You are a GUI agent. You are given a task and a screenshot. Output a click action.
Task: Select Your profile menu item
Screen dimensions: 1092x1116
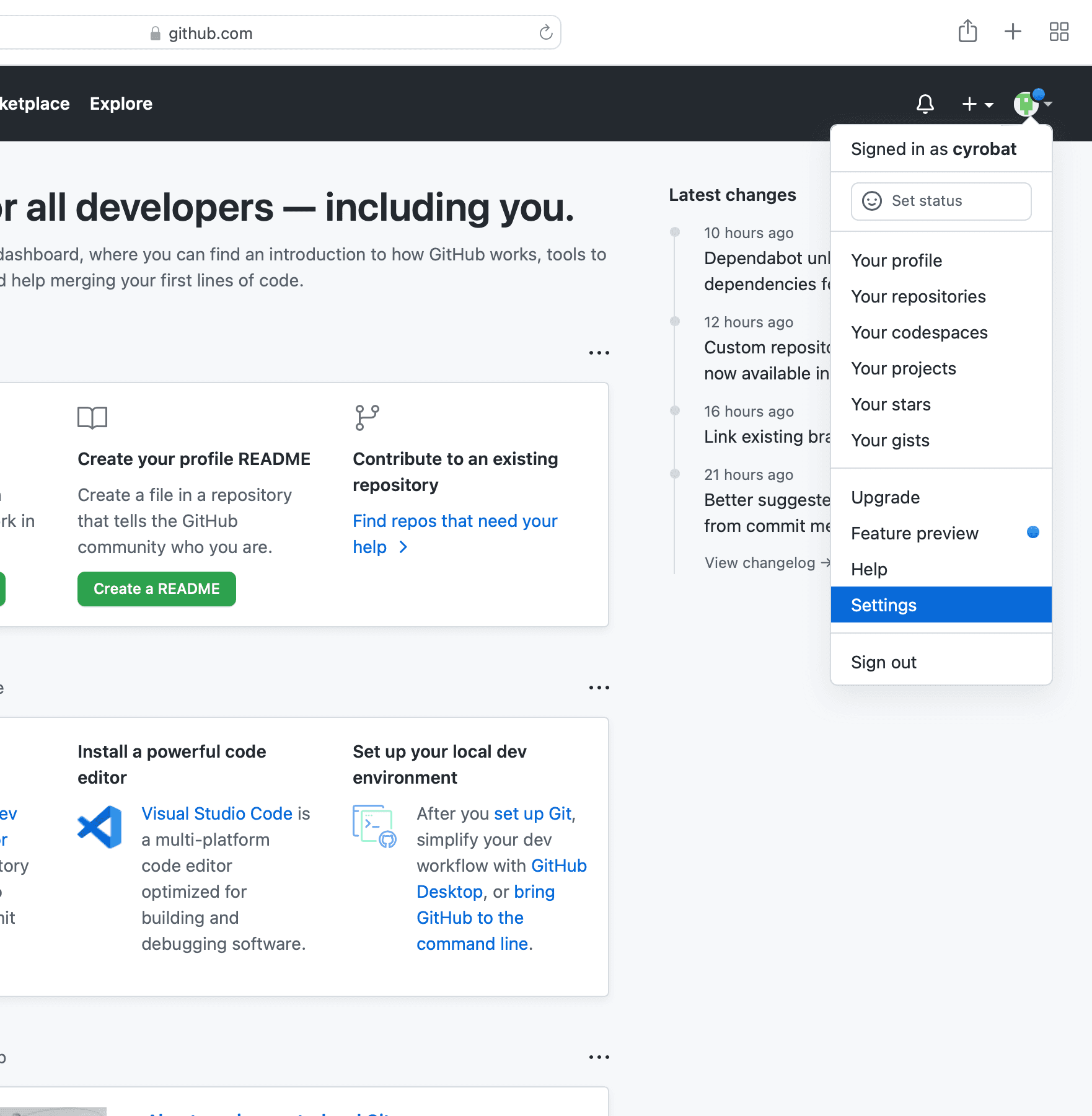coord(941,260)
